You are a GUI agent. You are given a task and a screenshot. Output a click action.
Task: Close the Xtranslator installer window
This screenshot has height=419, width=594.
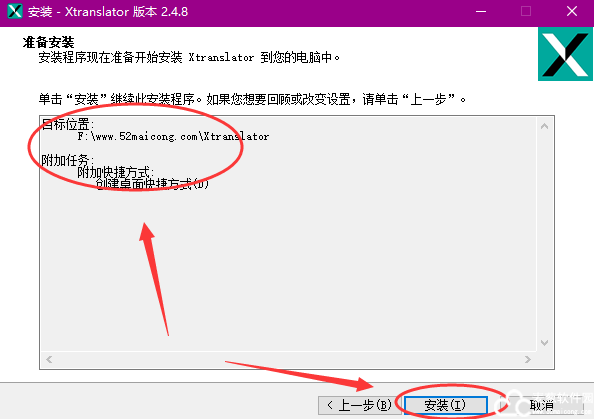coord(572,12)
